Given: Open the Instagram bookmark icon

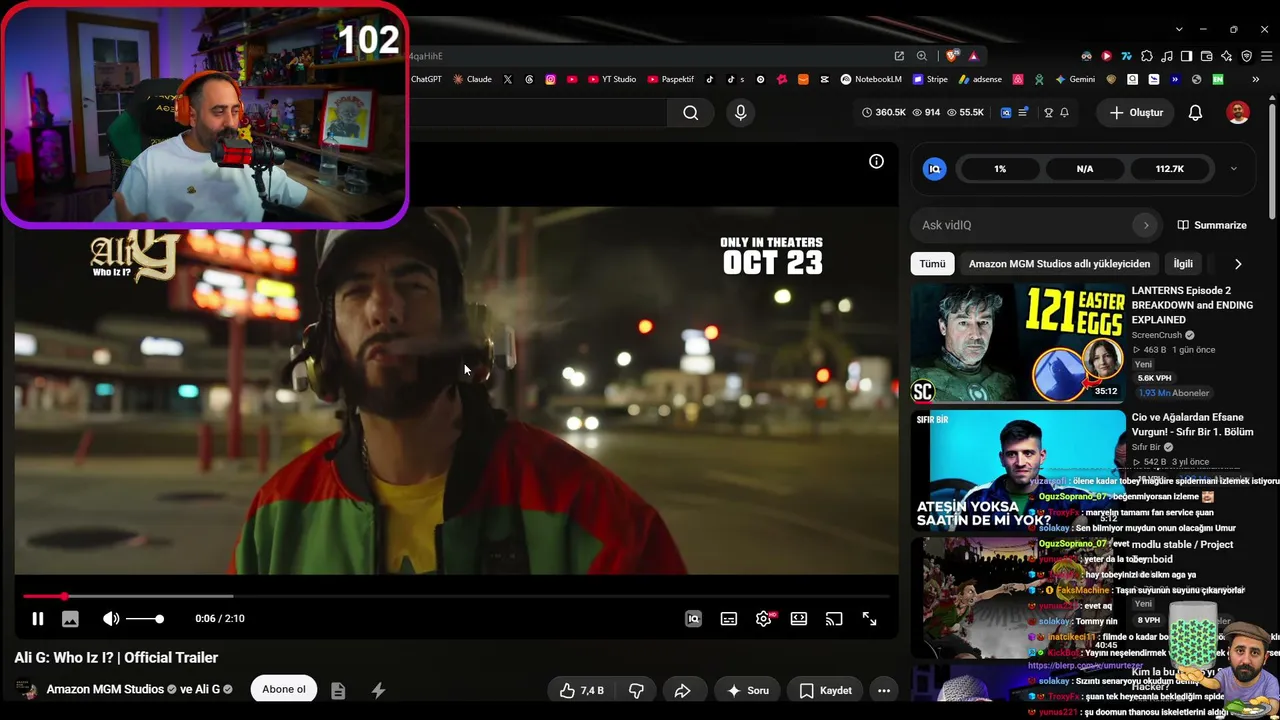Looking at the screenshot, I should point(550,79).
